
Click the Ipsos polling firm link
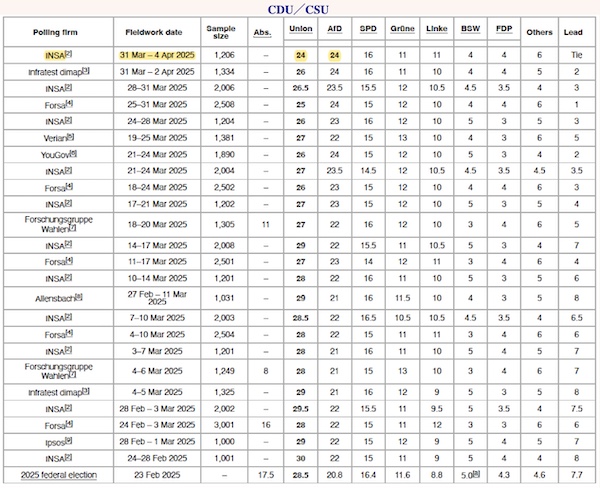click(55, 441)
